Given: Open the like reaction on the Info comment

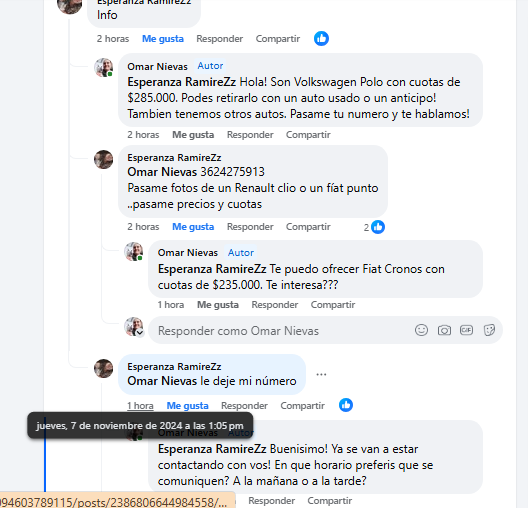Looking at the screenshot, I should click(x=321, y=38).
